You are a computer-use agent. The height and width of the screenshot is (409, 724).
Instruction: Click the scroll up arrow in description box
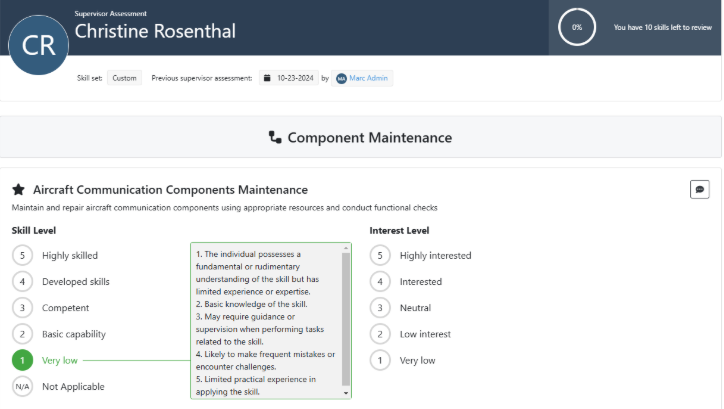pos(347,247)
